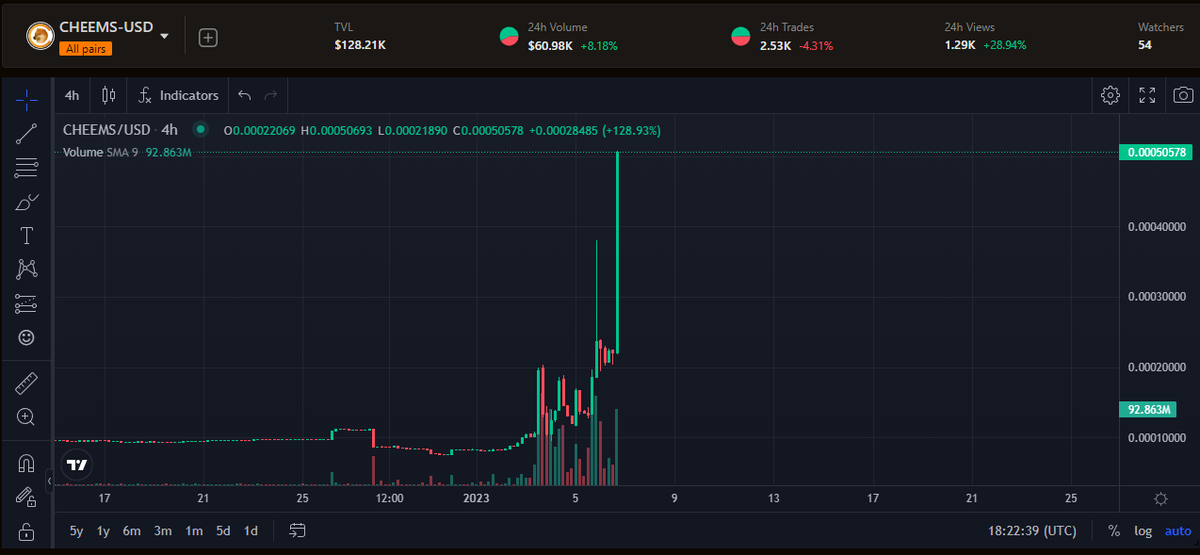Screen dimensions: 1200x555
Task: Enter fullscreen chart mode
Action: point(1147,95)
